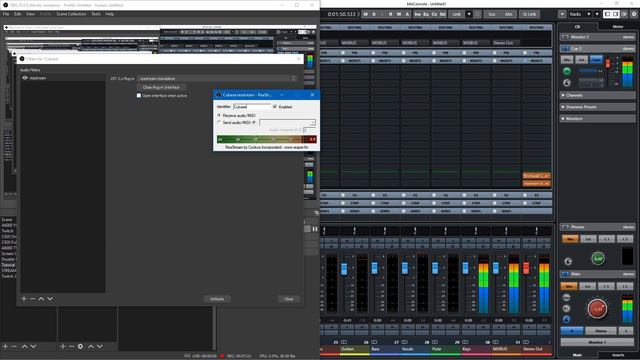The height and width of the screenshot is (360, 640).
Task: Add a scene with OBS scenes plus icon
Action: tap(5, 346)
